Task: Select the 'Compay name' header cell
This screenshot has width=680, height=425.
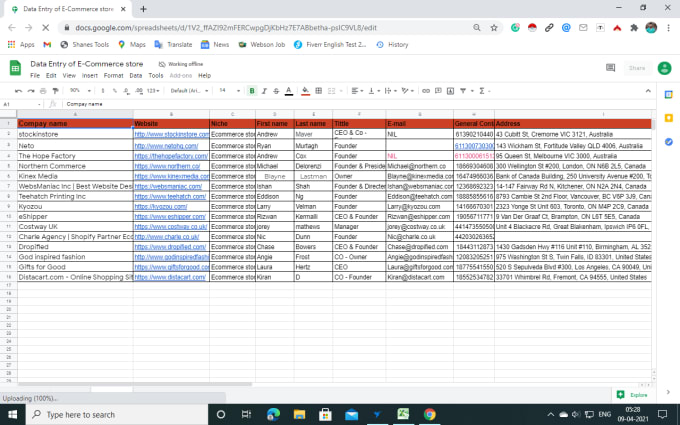Action: point(75,124)
